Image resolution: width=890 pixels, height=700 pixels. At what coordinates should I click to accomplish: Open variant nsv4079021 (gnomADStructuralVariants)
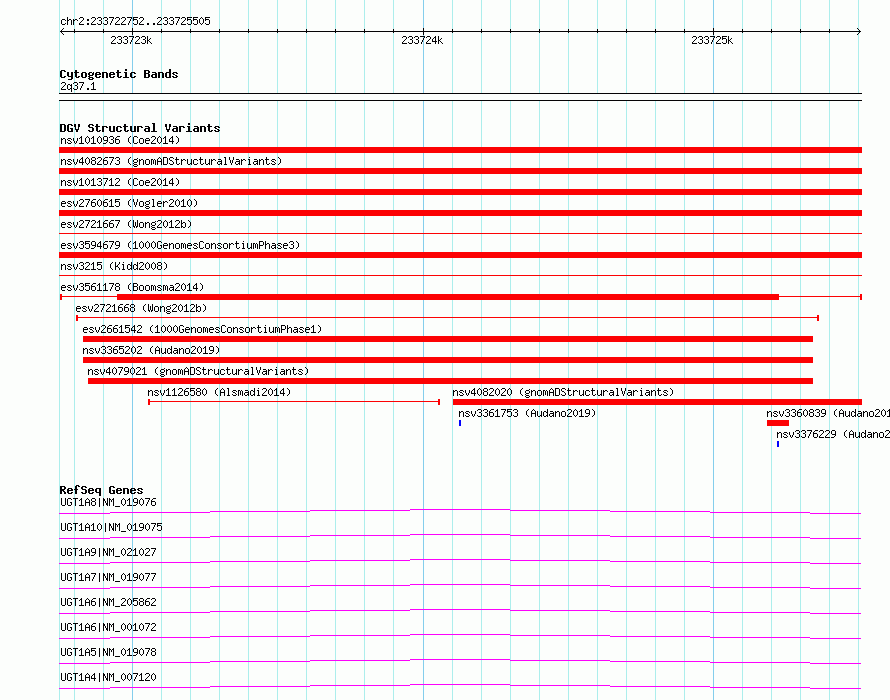(198, 371)
